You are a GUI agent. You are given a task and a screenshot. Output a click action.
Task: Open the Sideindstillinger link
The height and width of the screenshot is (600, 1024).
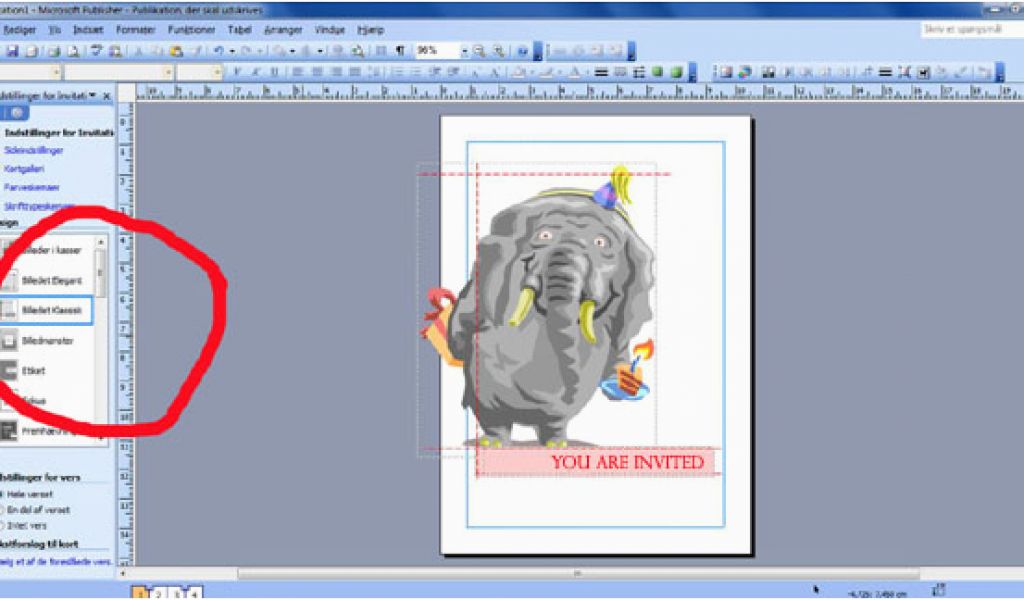click(34, 150)
